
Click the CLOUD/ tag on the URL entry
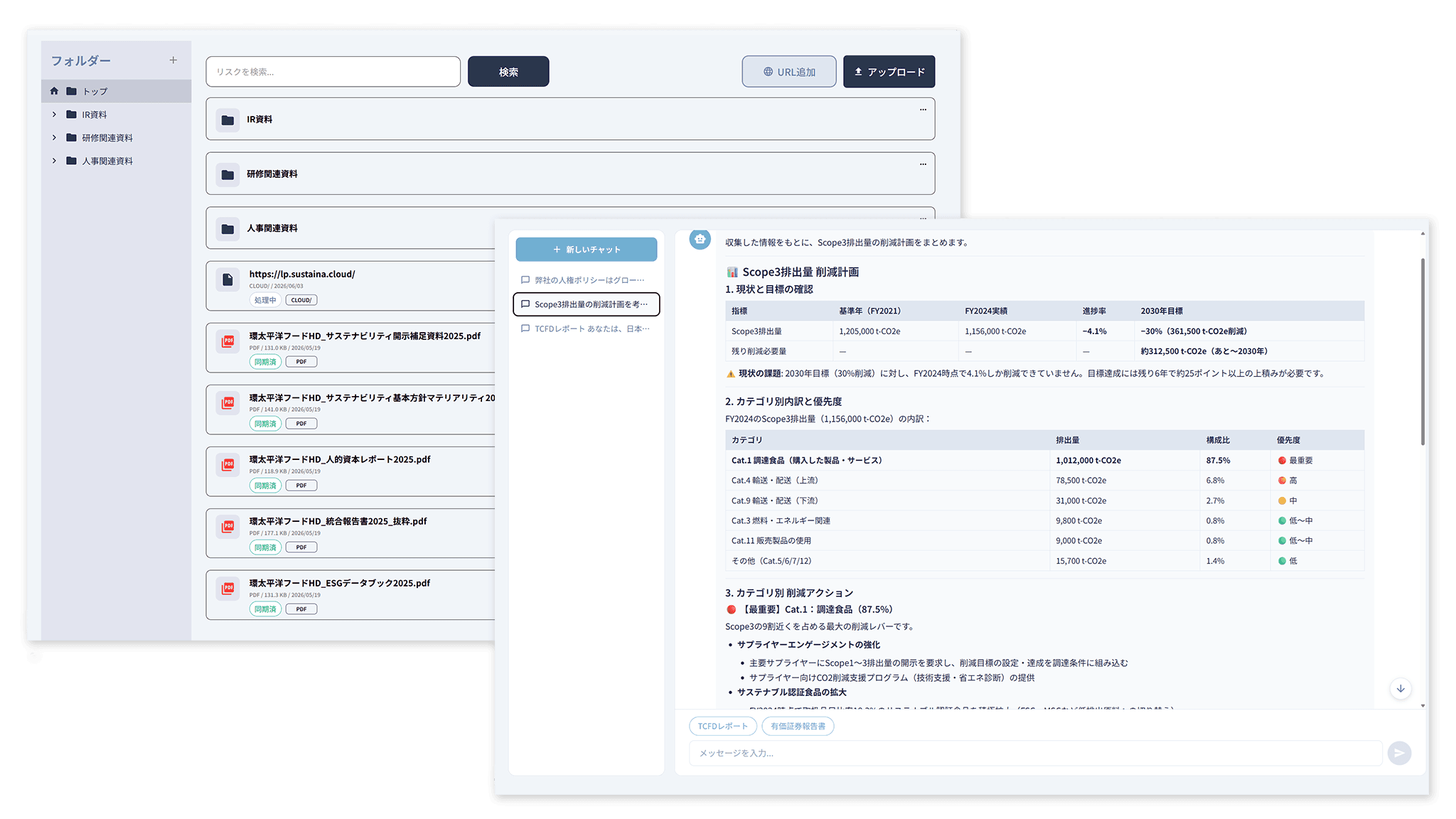pos(301,300)
